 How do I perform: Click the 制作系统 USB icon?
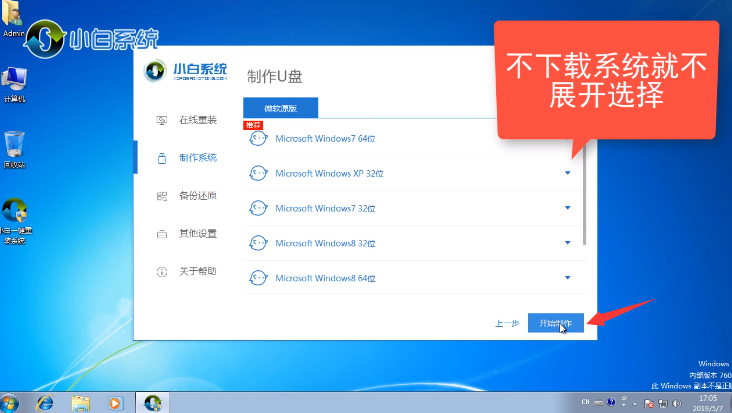(x=162, y=158)
